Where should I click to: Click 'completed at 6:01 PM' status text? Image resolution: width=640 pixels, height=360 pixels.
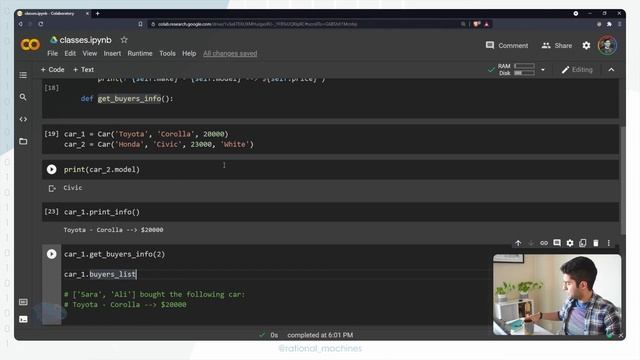[320, 335]
